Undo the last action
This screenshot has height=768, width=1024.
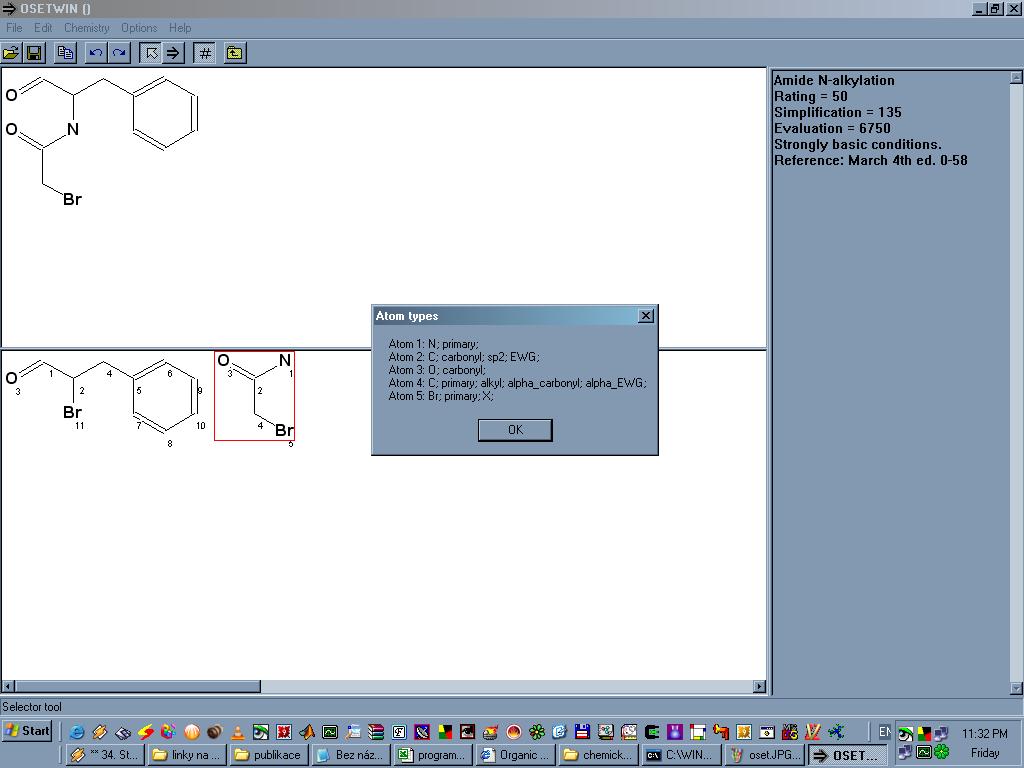point(96,54)
